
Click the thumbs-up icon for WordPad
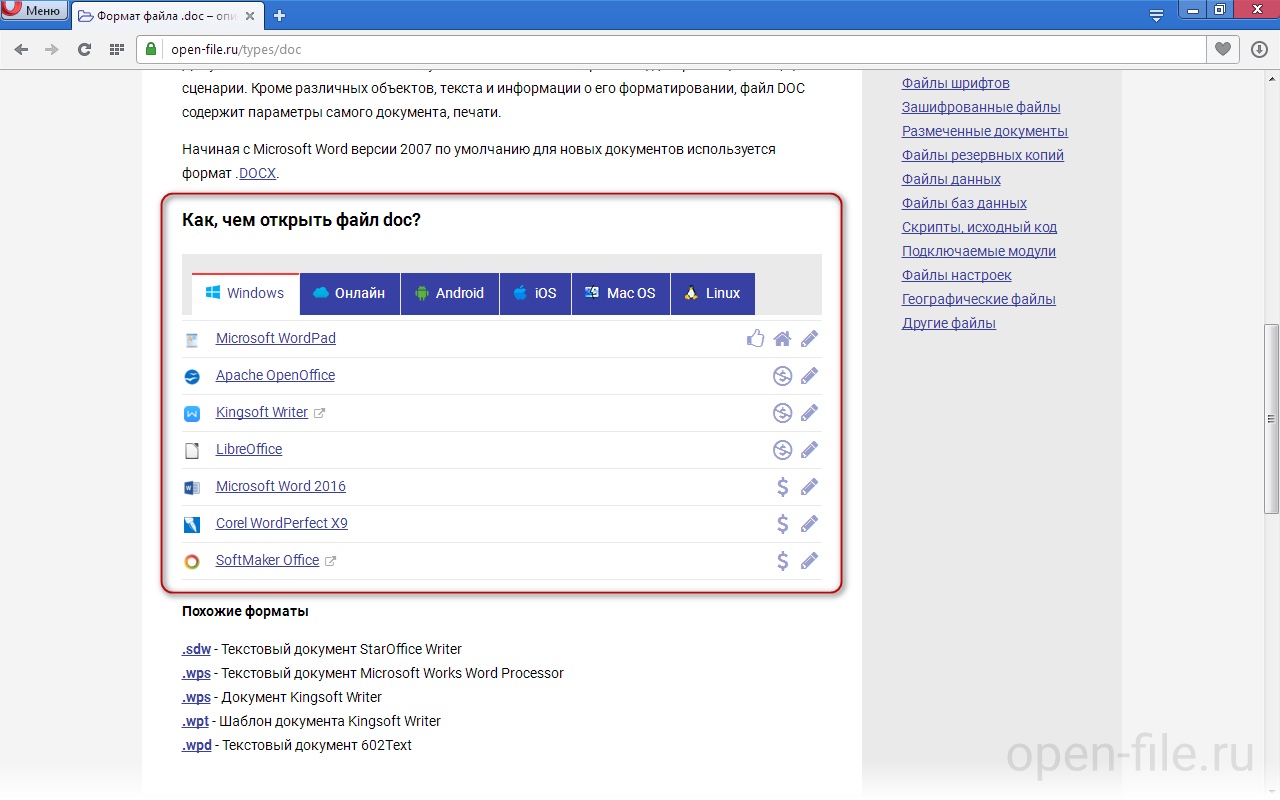pos(756,338)
